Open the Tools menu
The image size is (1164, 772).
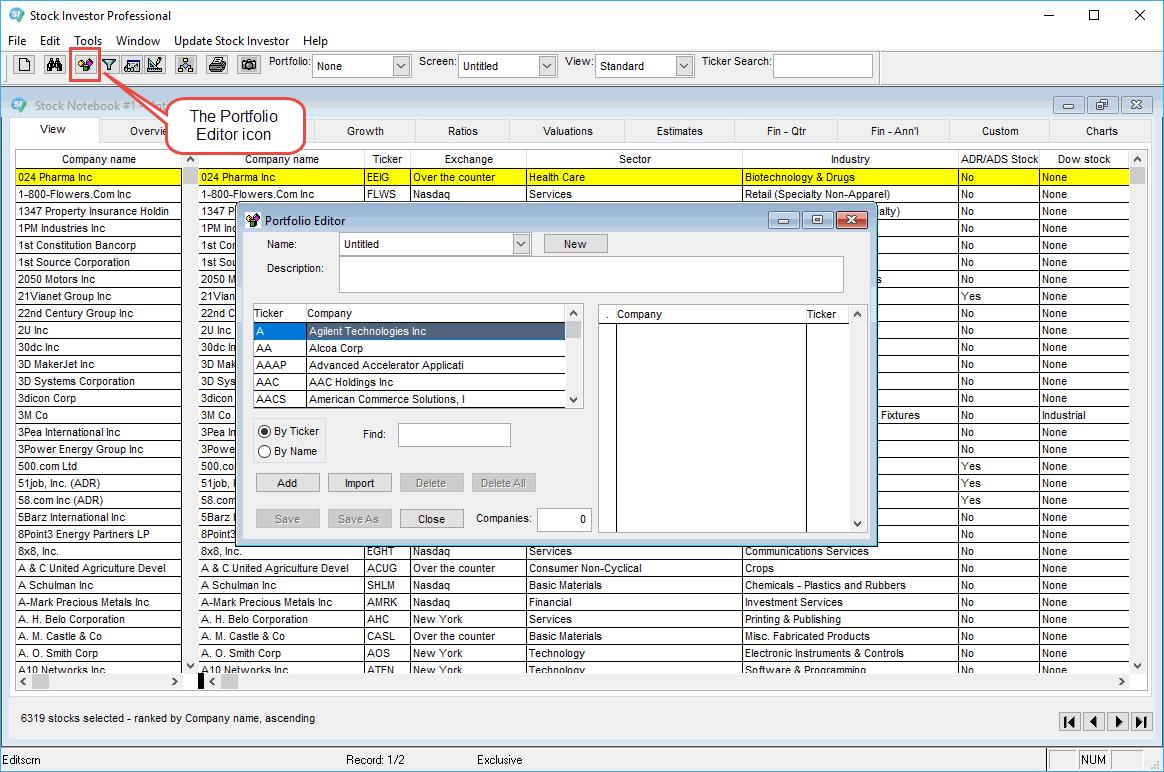88,41
